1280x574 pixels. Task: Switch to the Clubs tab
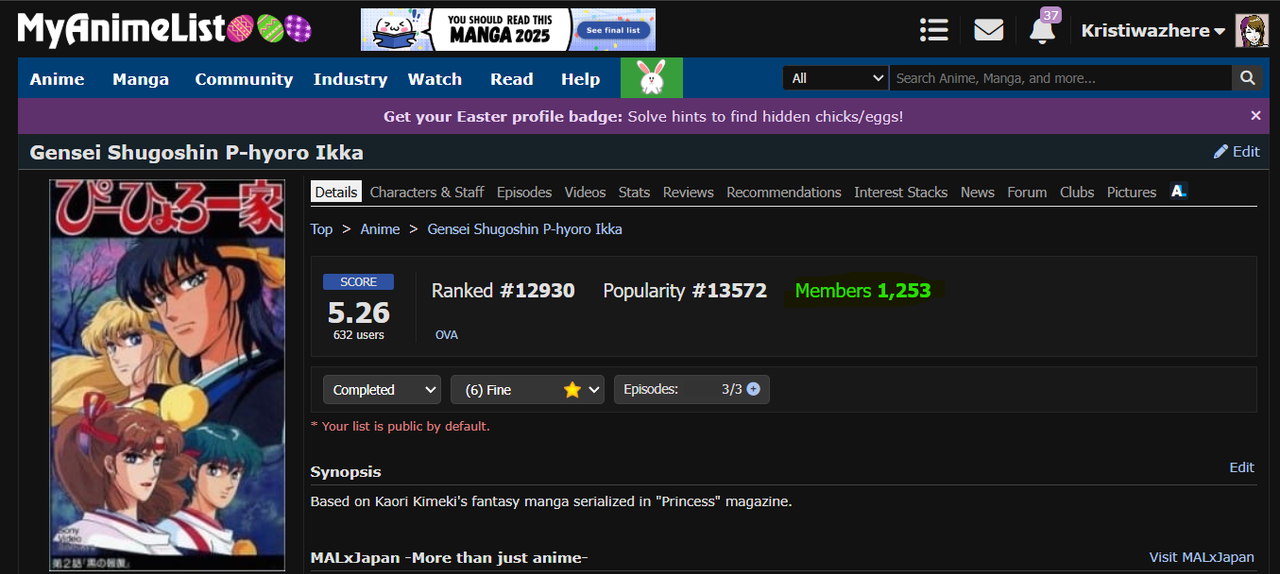pos(1077,192)
